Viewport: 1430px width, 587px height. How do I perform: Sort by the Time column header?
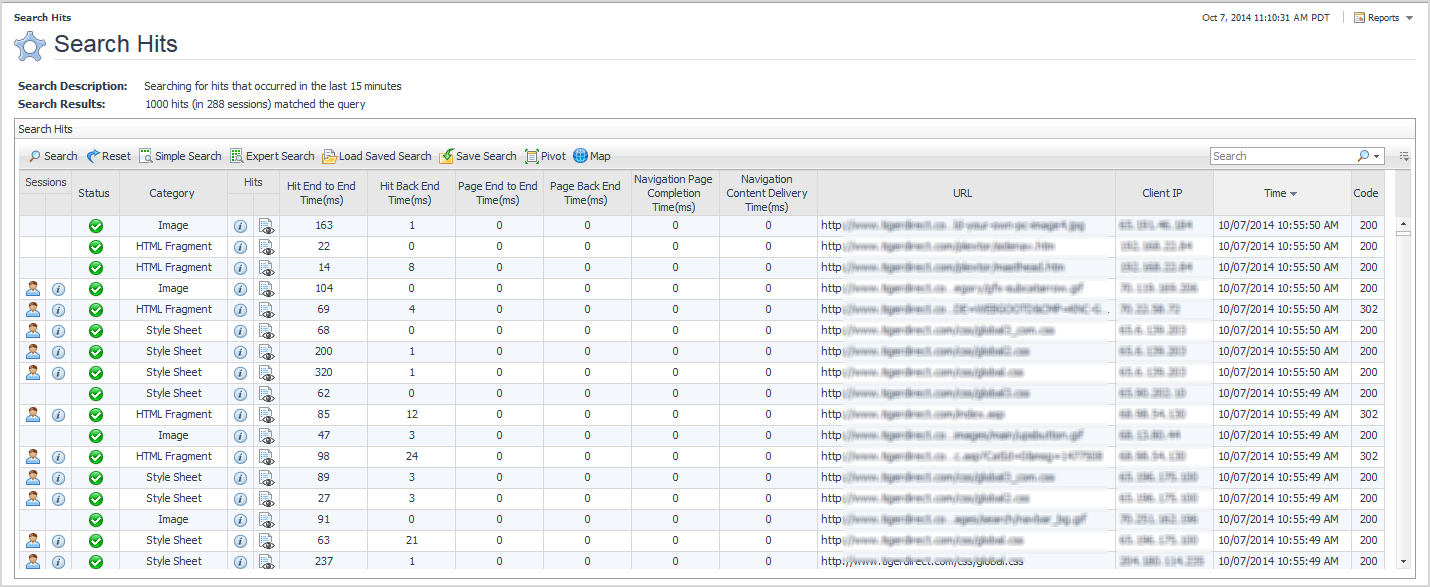[1280, 193]
